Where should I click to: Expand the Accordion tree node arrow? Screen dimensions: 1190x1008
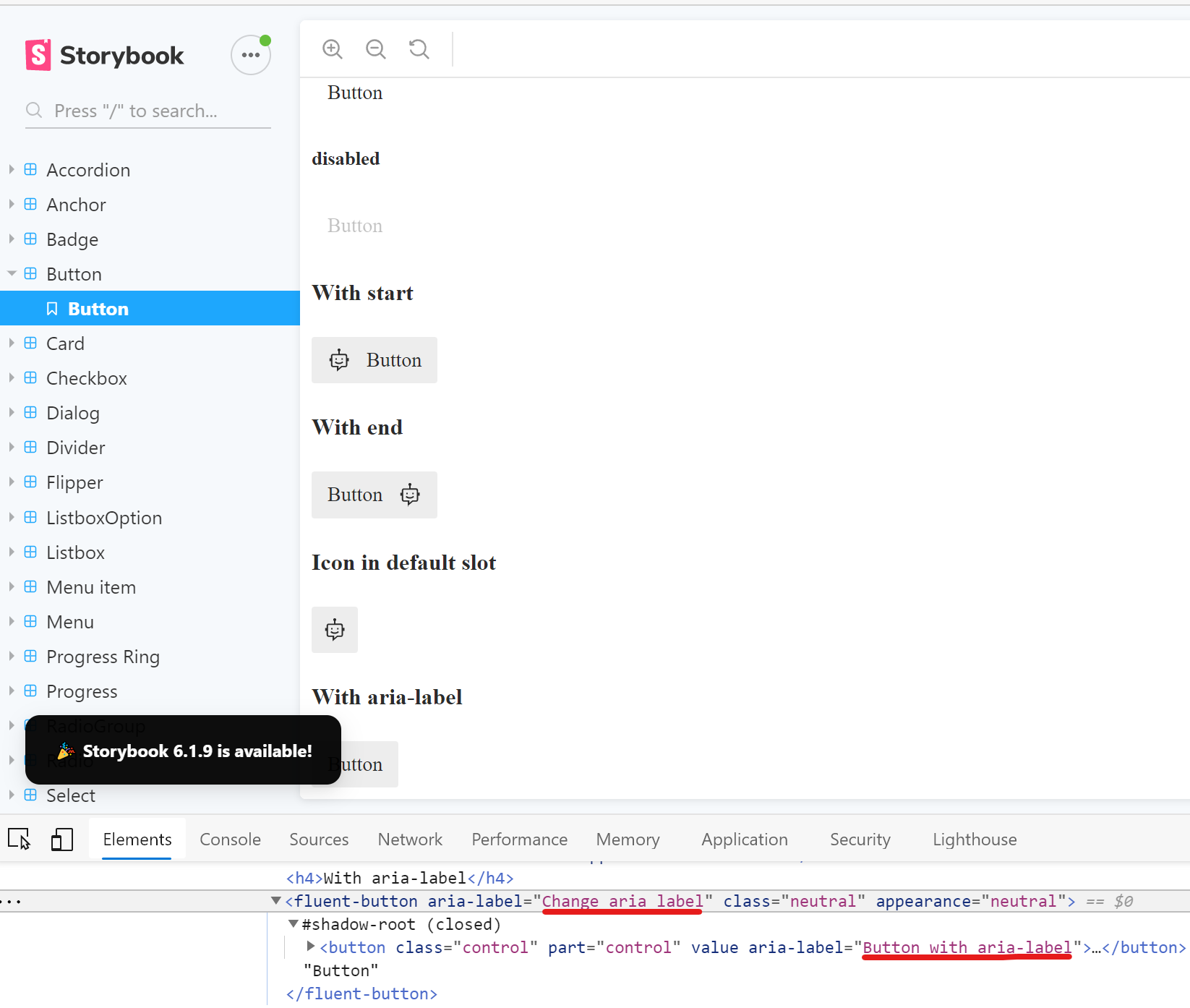point(12,169)
